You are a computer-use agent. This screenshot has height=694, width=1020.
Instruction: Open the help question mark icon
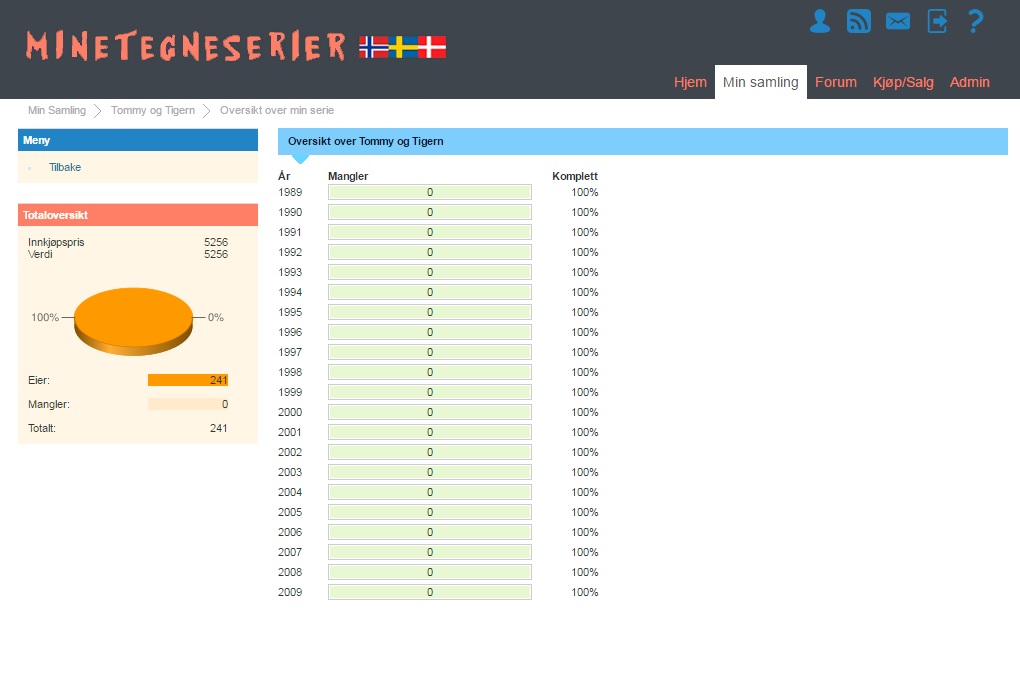point(976,21)
